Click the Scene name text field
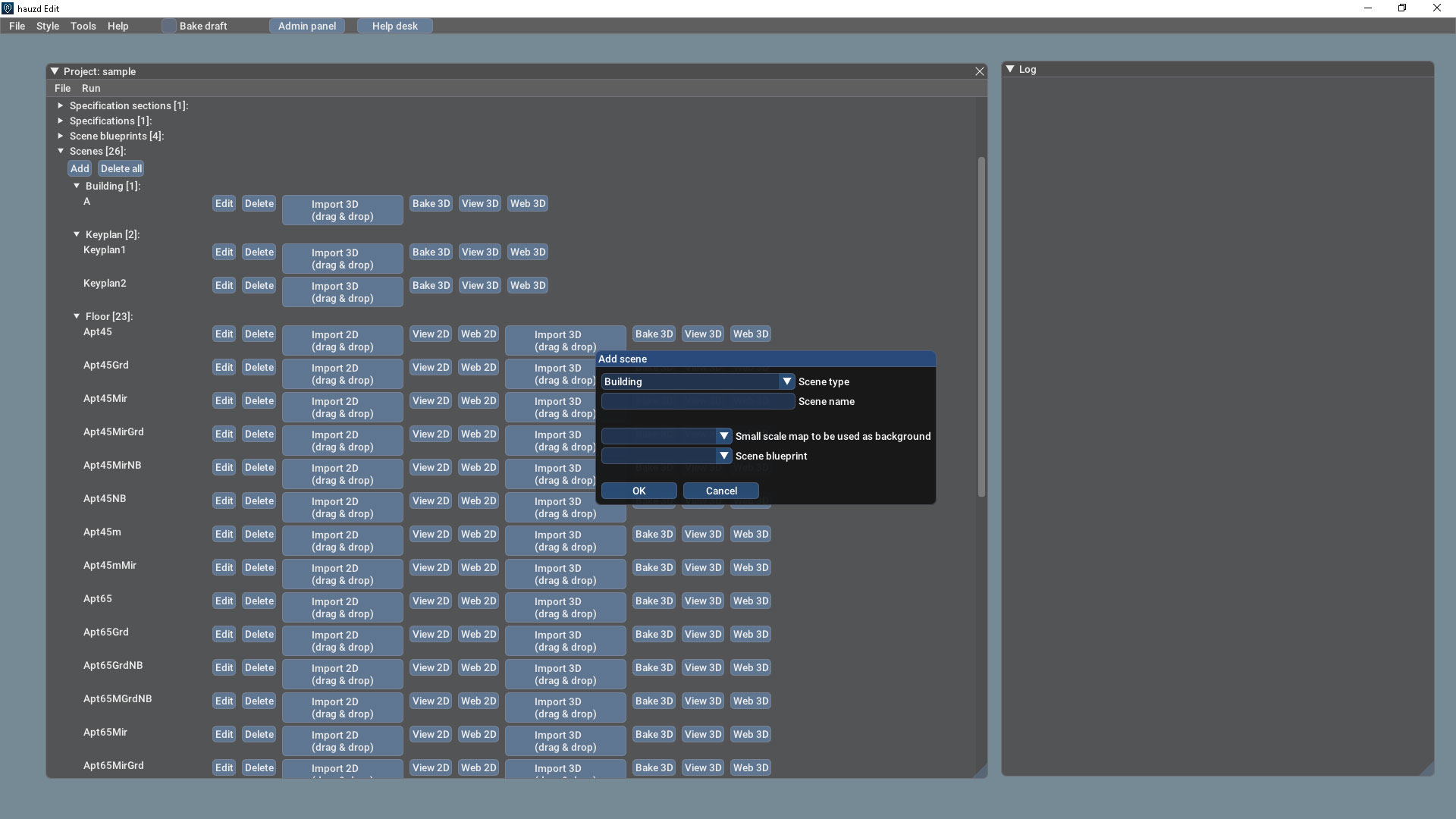Screen dimensions: 1456x819 (698, 401)
